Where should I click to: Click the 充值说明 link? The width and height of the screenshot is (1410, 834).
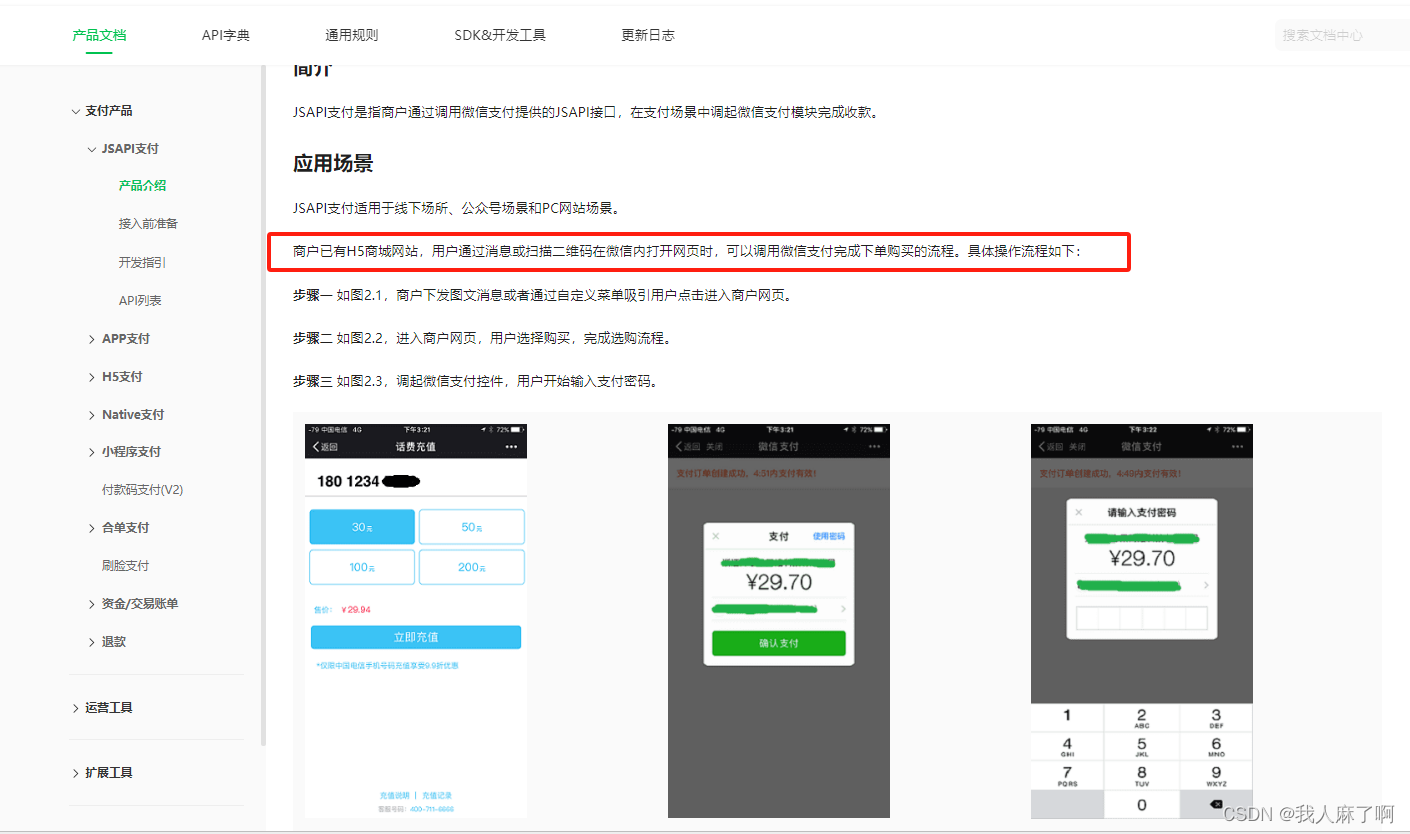pos(395,796)
